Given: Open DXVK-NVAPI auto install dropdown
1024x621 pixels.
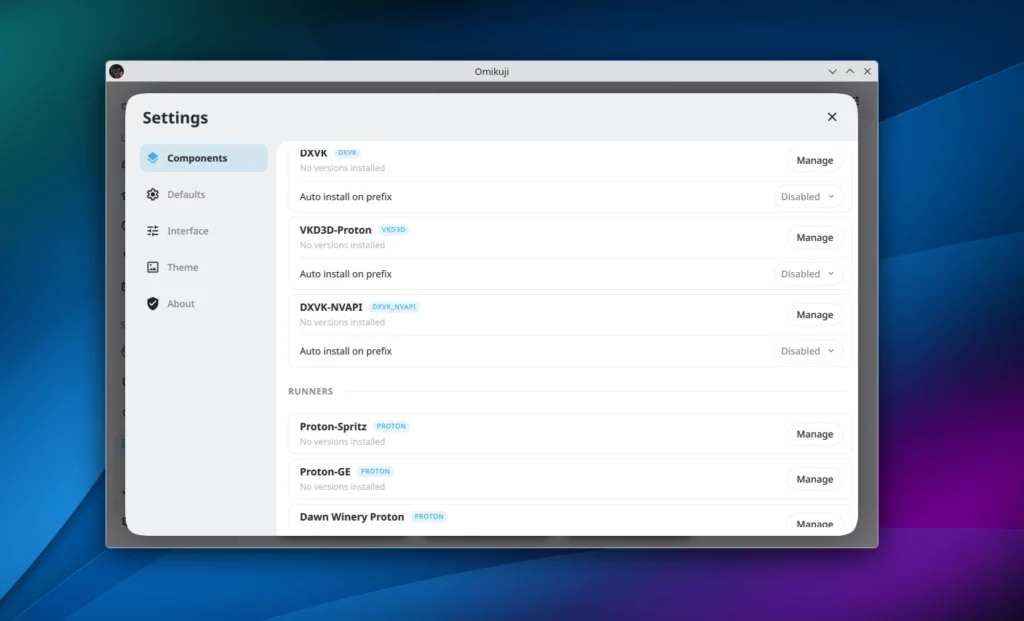Looking at the screenshot, I should tap(808, 351).
